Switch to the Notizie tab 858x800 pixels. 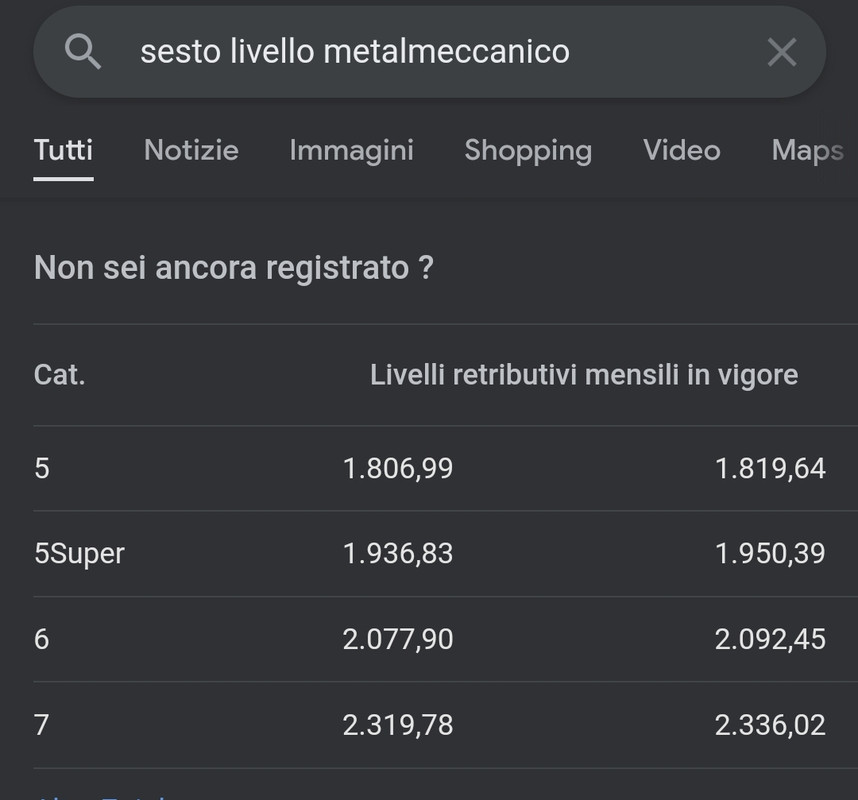pyautogui.click(x=191, y=150)
